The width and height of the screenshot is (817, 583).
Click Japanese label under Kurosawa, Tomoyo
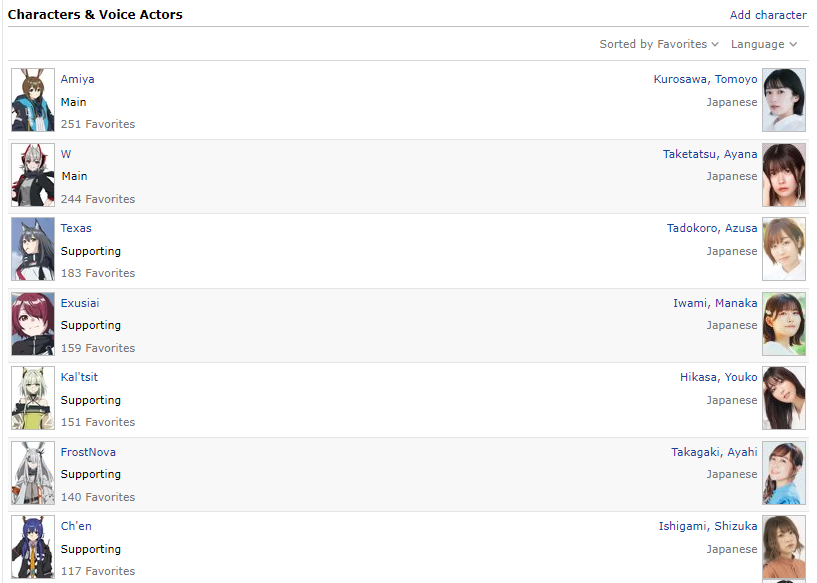(x=732, y=102)
